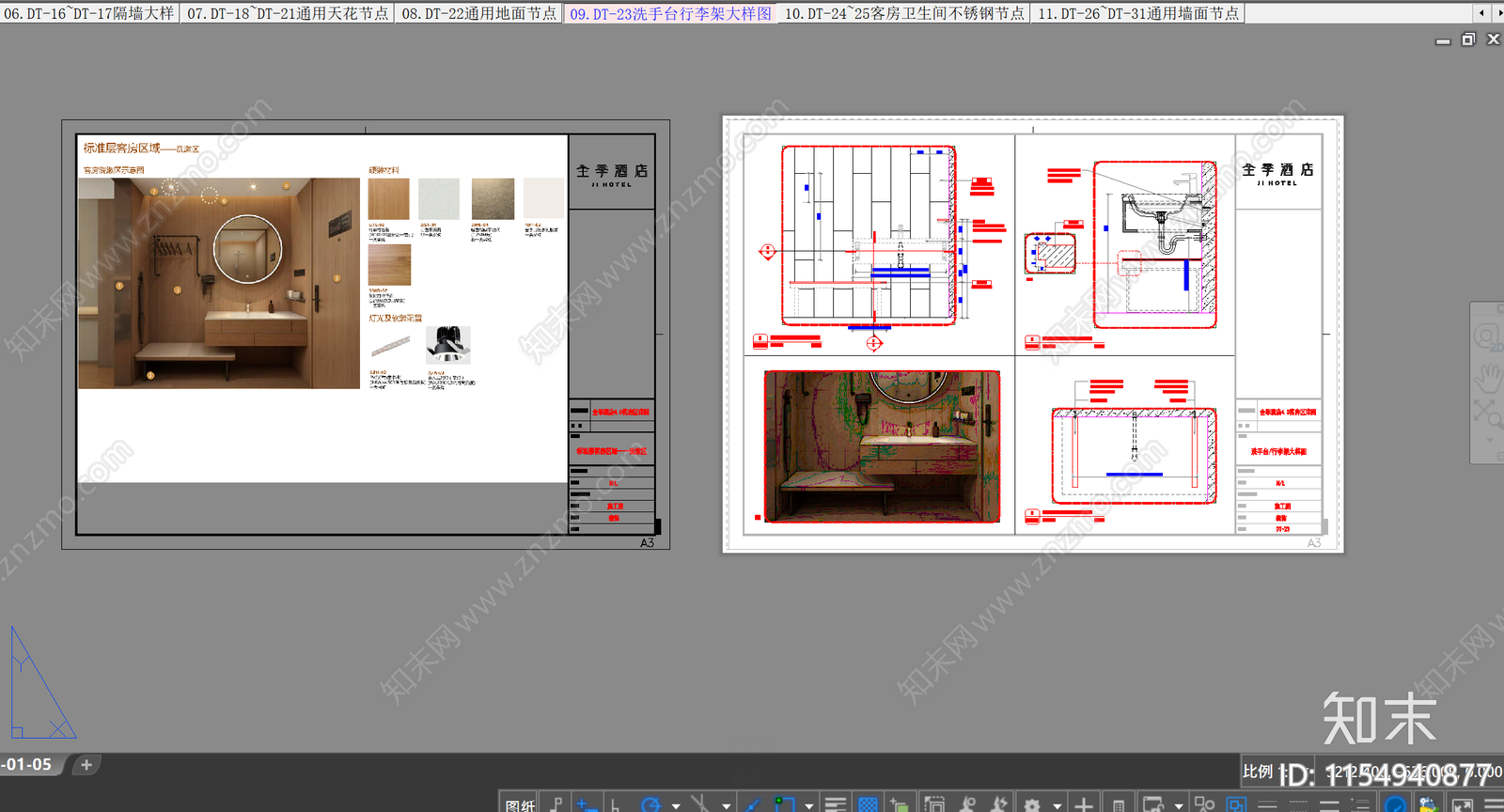Toggle isometric drafting status icon
The height and width of the screenshot is (812, 1504).
(701, 804)
